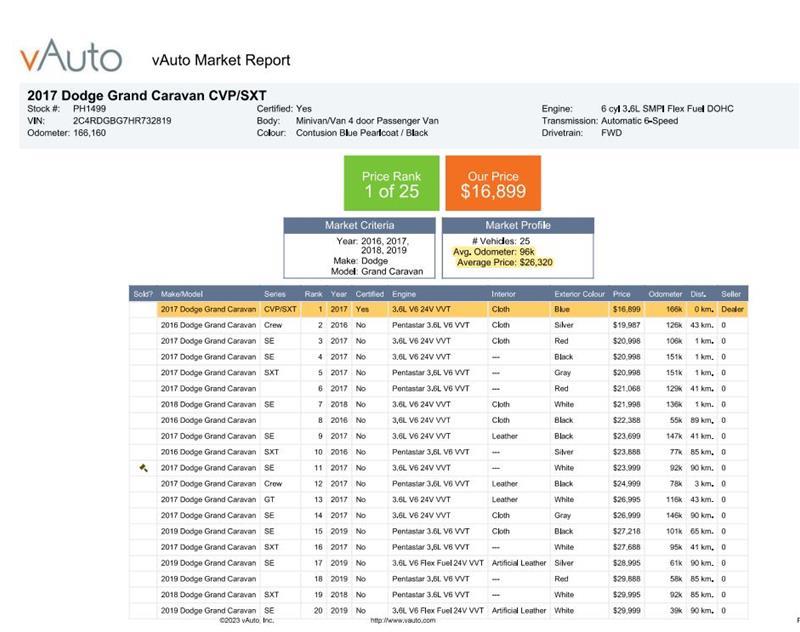This screenshot has height=632, width=800.
Task: Click the Market Profile panel header
Action: pyautogui.click(x=518, y=225)
